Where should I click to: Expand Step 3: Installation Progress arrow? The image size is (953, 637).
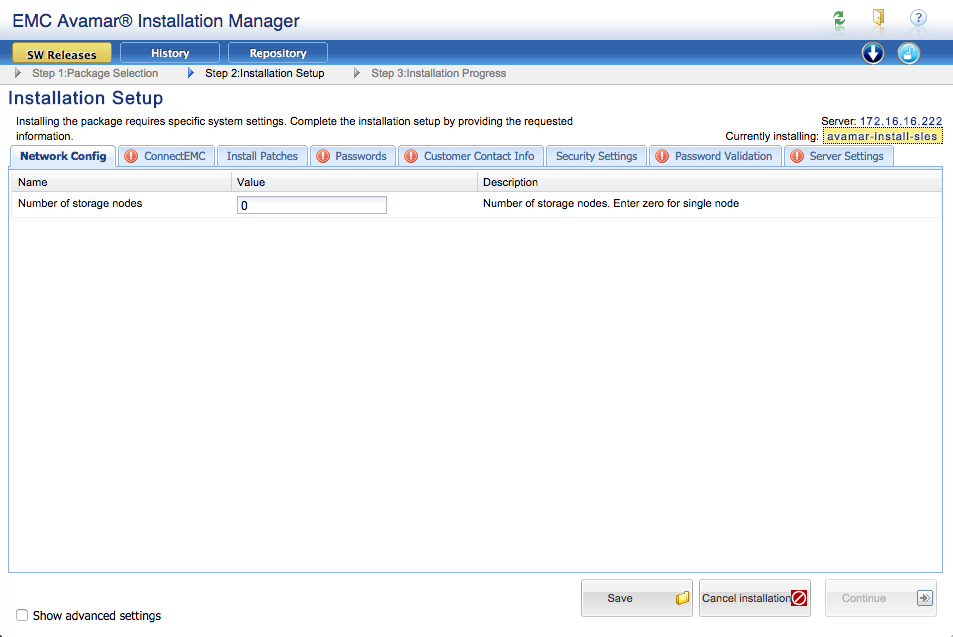pyautogui.click(x=357, y=73)
